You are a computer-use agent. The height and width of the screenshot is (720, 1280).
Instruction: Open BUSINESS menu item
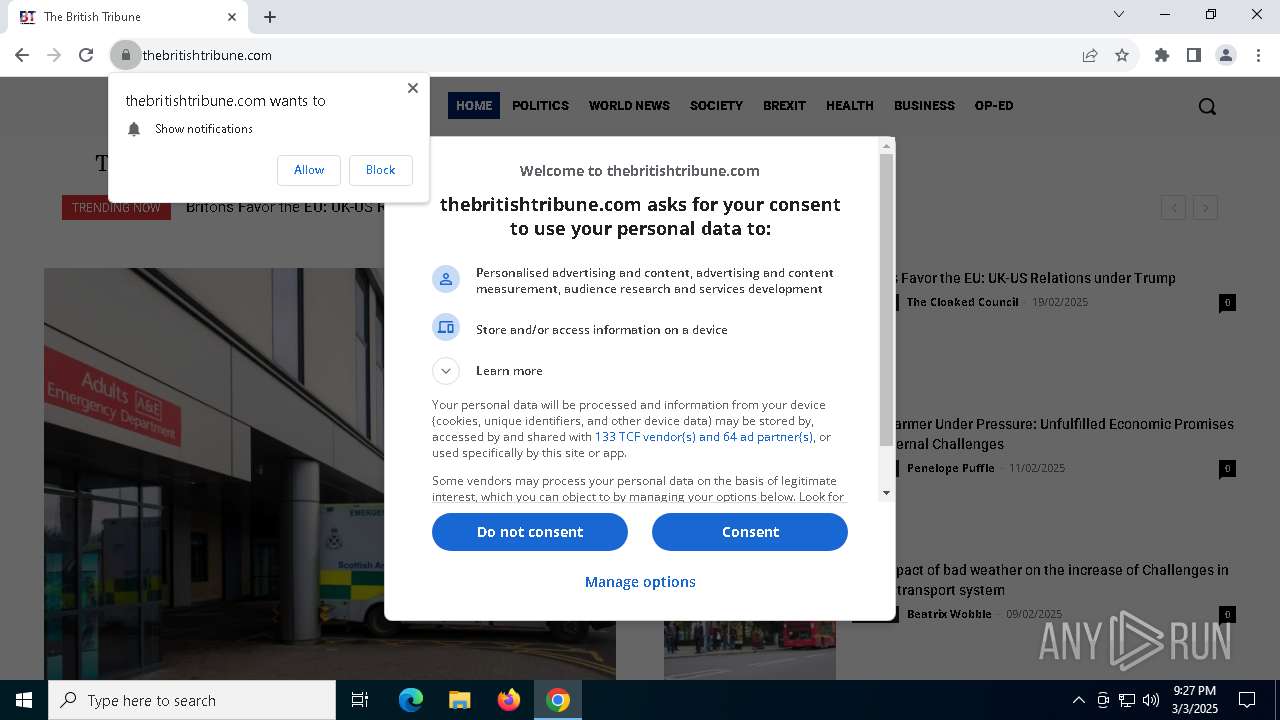(924, 105)
